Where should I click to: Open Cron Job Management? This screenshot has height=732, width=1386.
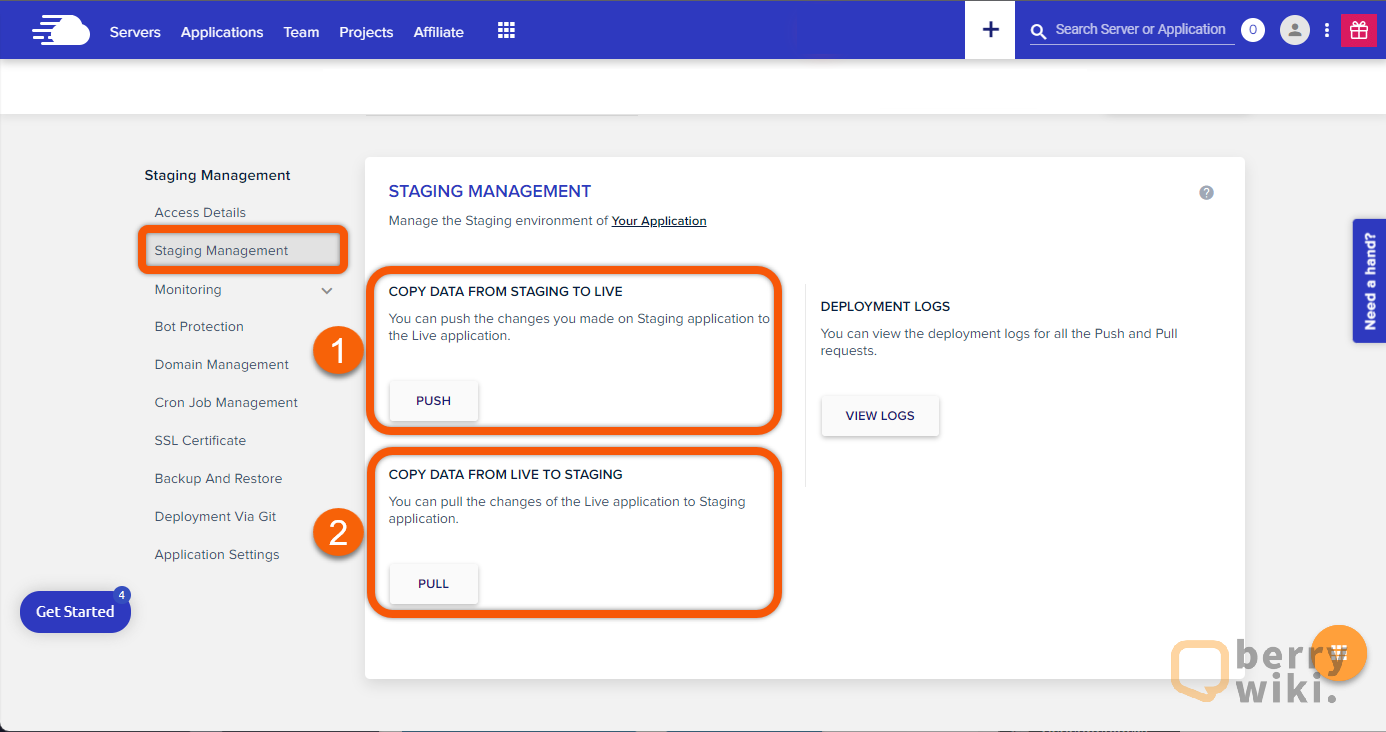(x=226, y=402)
